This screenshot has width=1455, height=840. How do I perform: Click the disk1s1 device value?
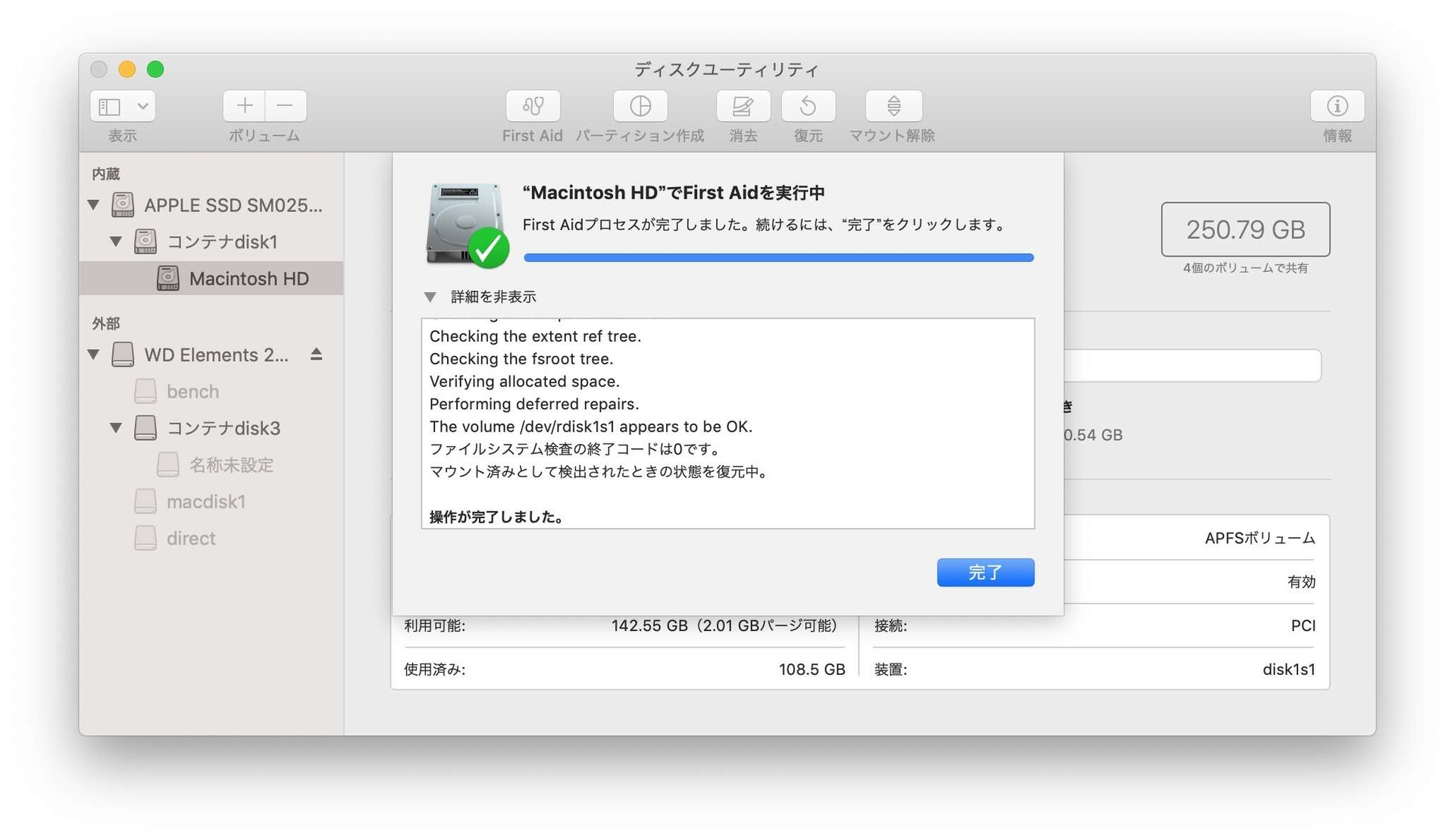pos(1288,670)
